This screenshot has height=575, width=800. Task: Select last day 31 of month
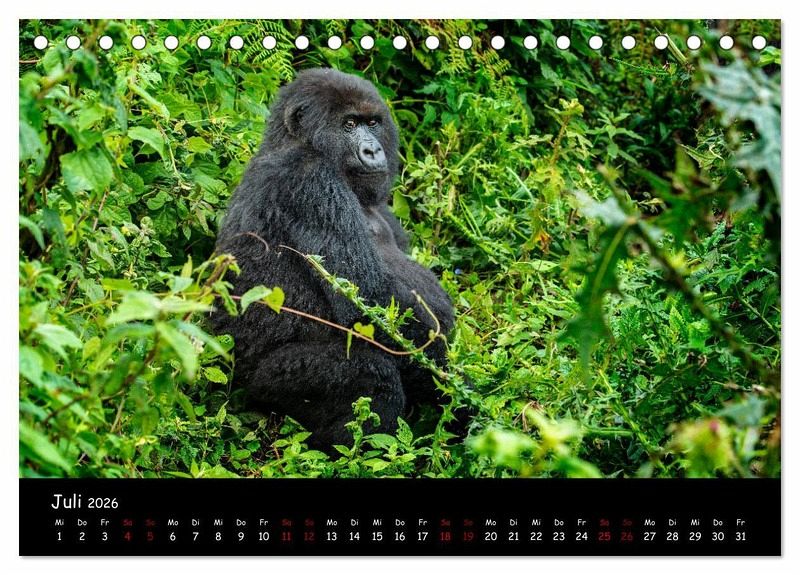click(740, 536)
